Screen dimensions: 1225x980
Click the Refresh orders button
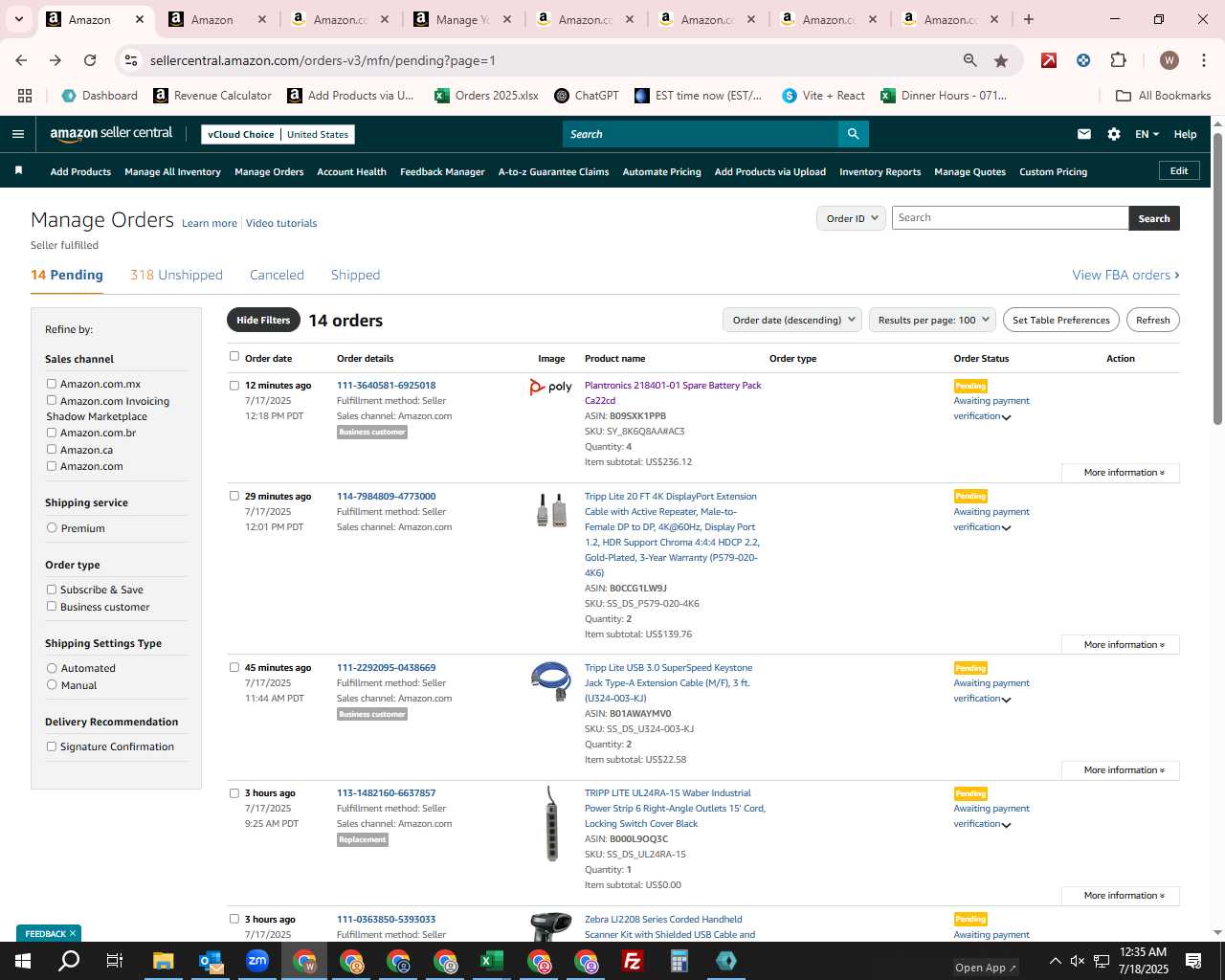point(1152,320)
